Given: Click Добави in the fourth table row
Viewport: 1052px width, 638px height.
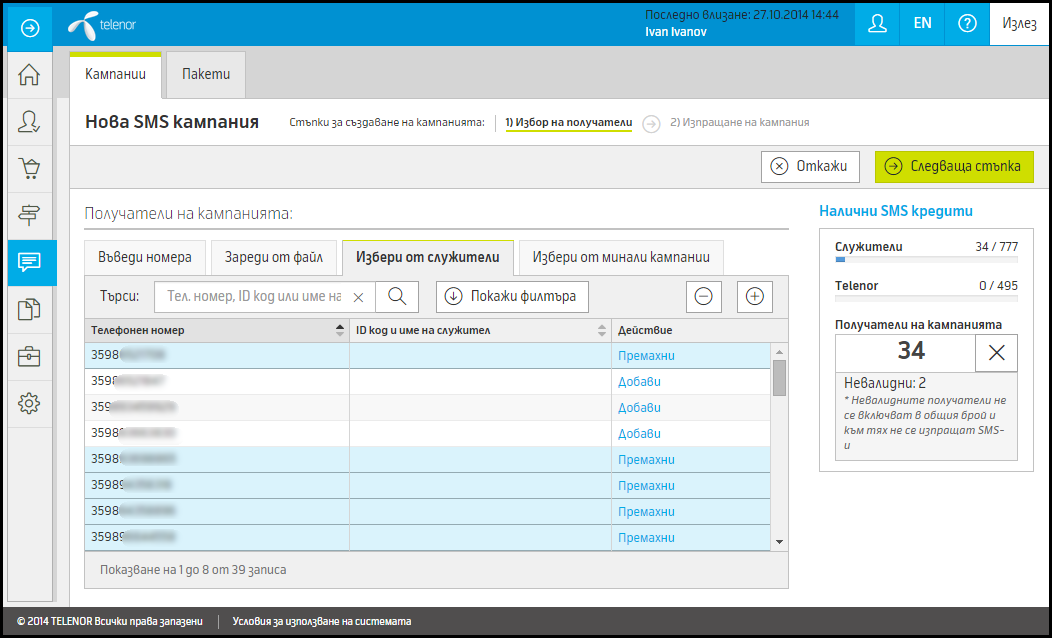Looking at the screenshot, I should (639, 434).
